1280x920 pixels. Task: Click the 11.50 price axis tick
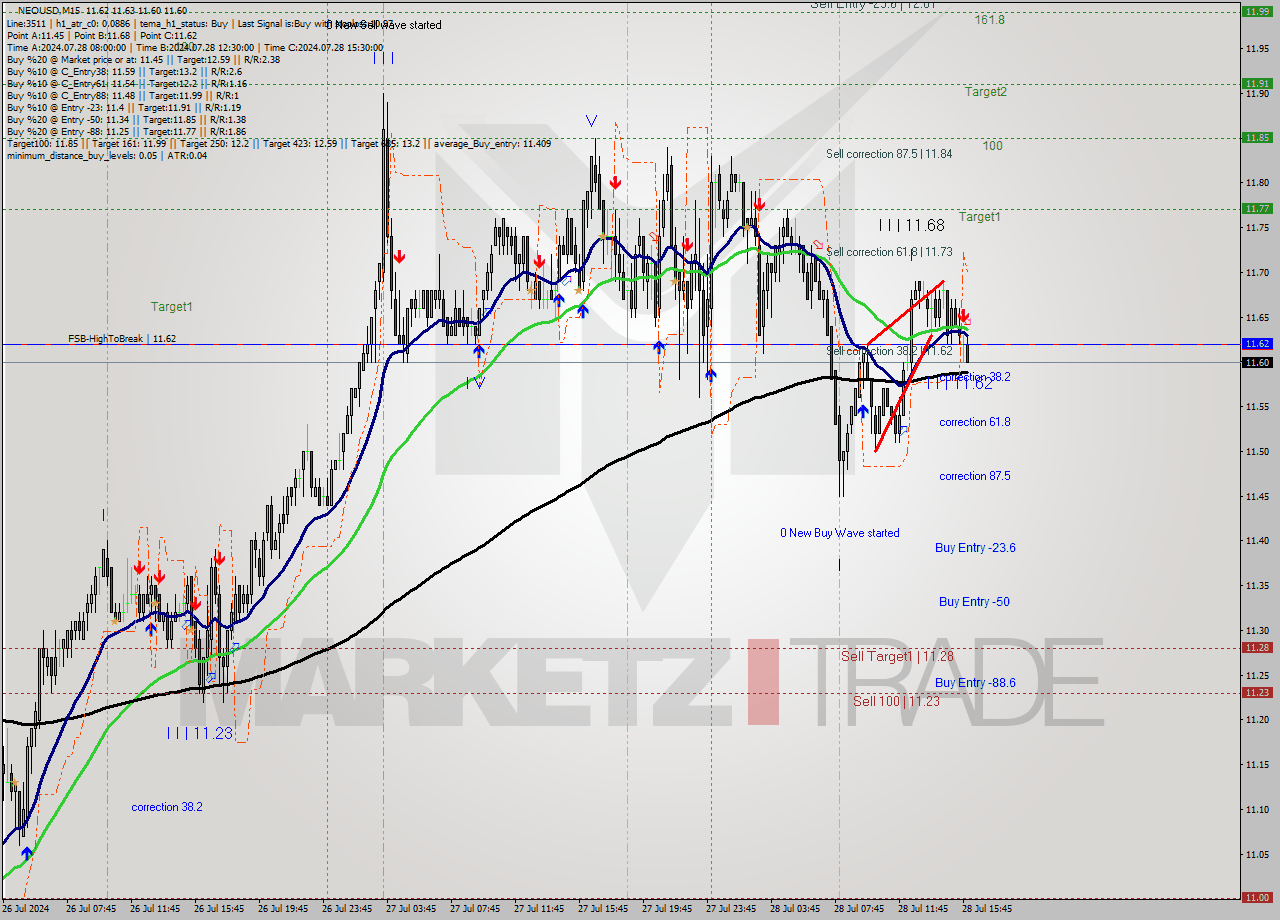pyautogui.click(x=1257, y=452)
